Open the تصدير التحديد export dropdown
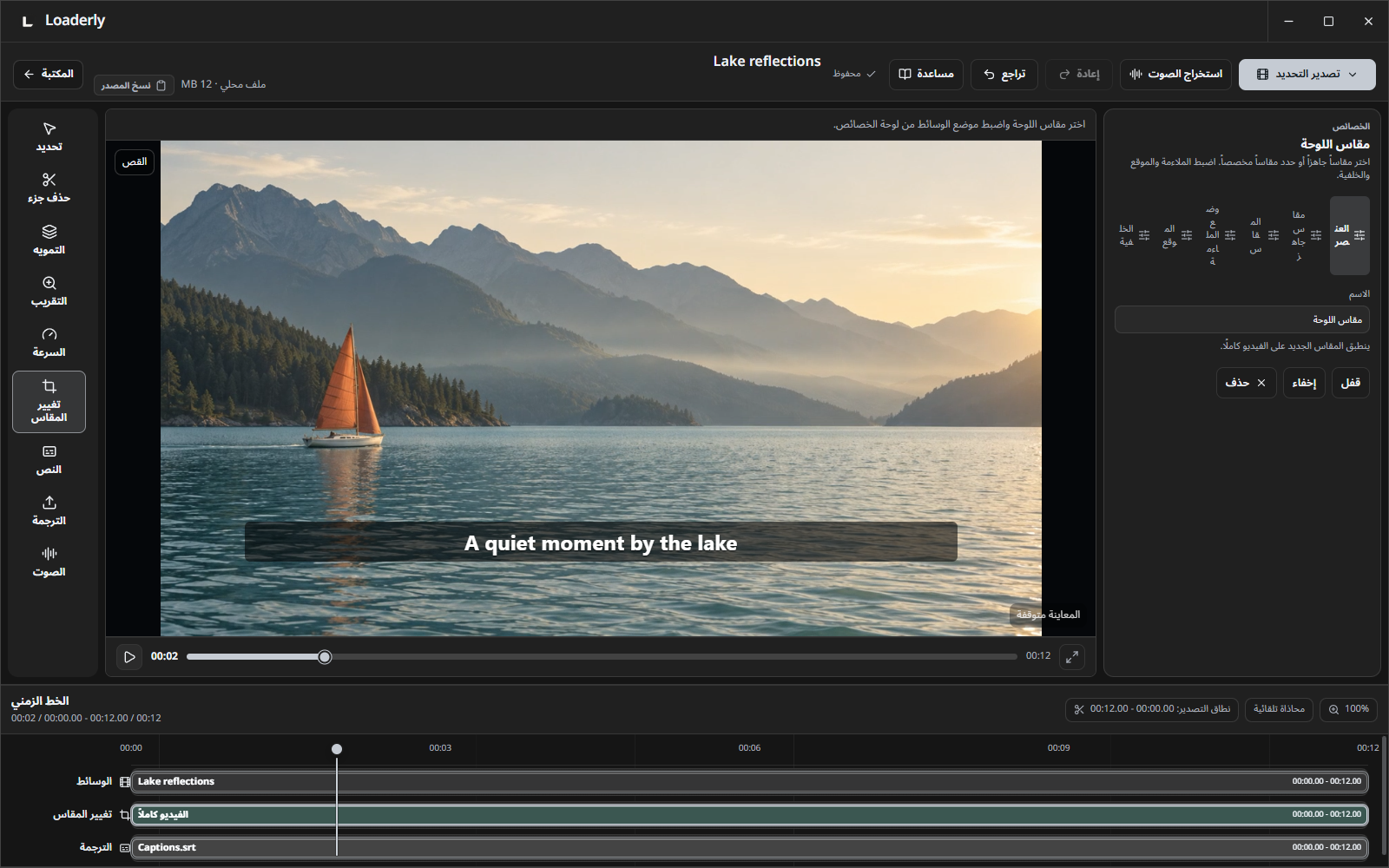Viewport: 1389px width, 868px height. coord(1307,74)
